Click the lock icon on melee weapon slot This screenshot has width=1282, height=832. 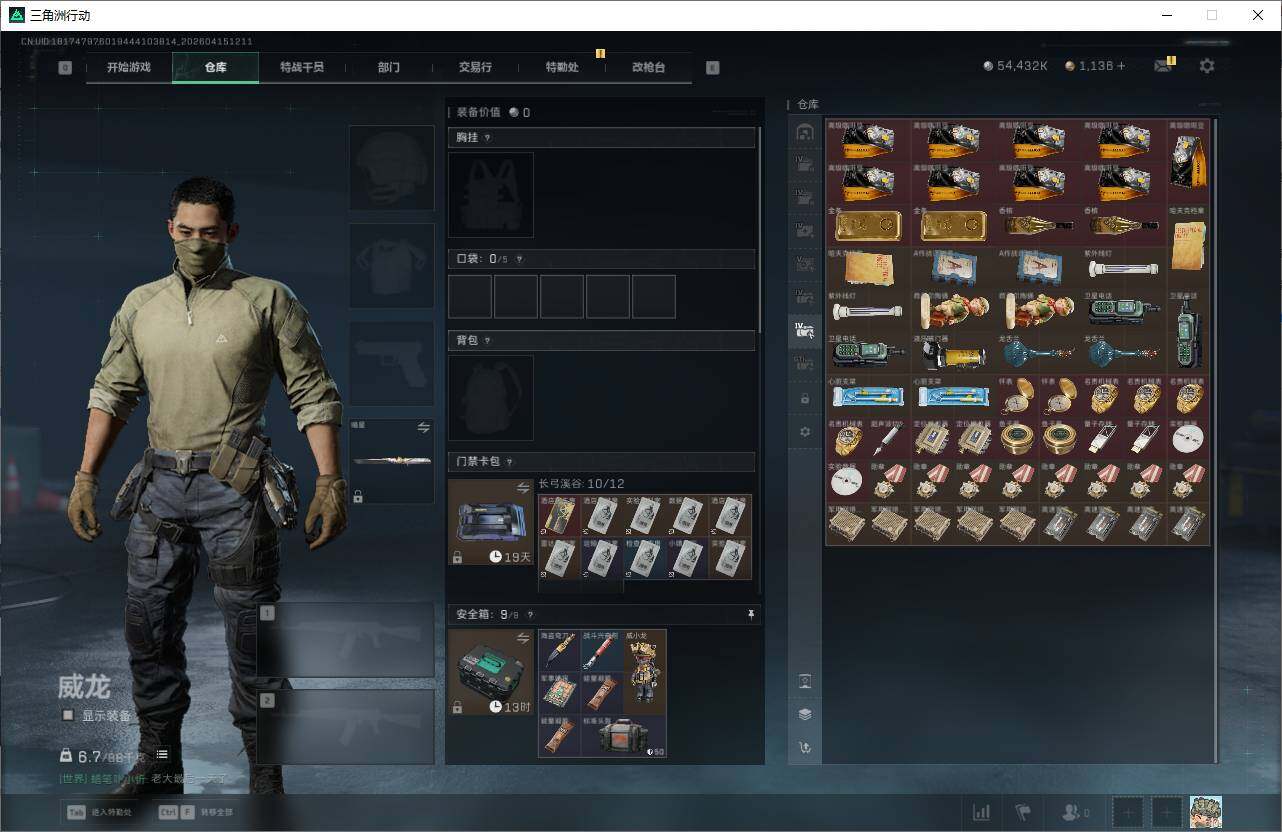358,496
